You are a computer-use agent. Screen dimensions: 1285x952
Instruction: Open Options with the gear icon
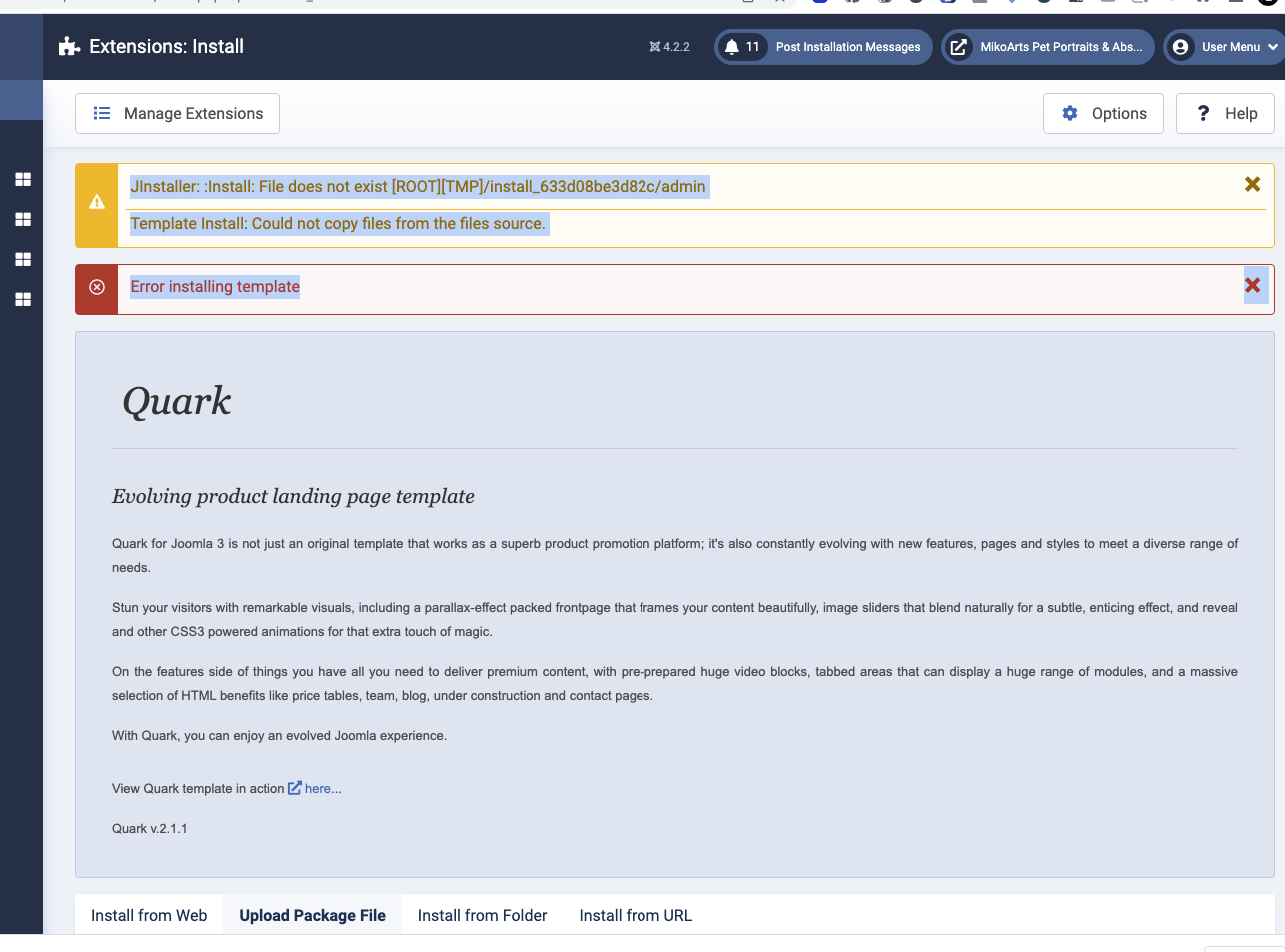point(1104,114)
